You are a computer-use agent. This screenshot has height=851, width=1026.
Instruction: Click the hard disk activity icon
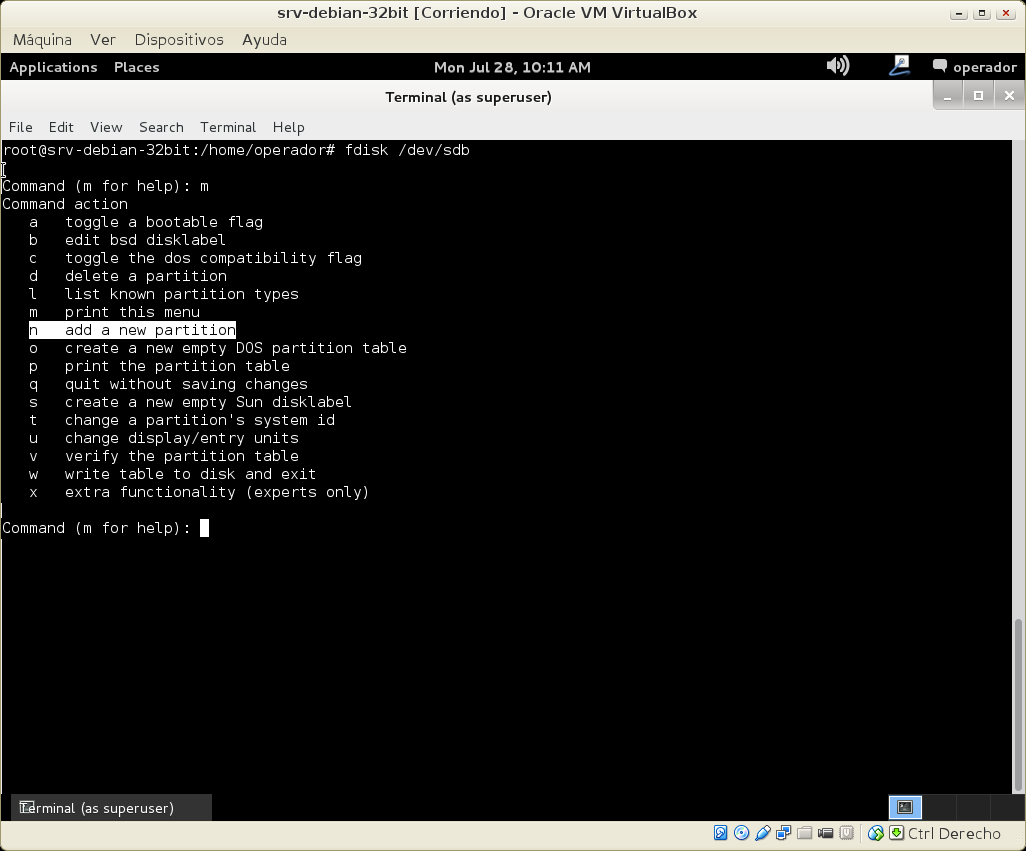(720, 833)
